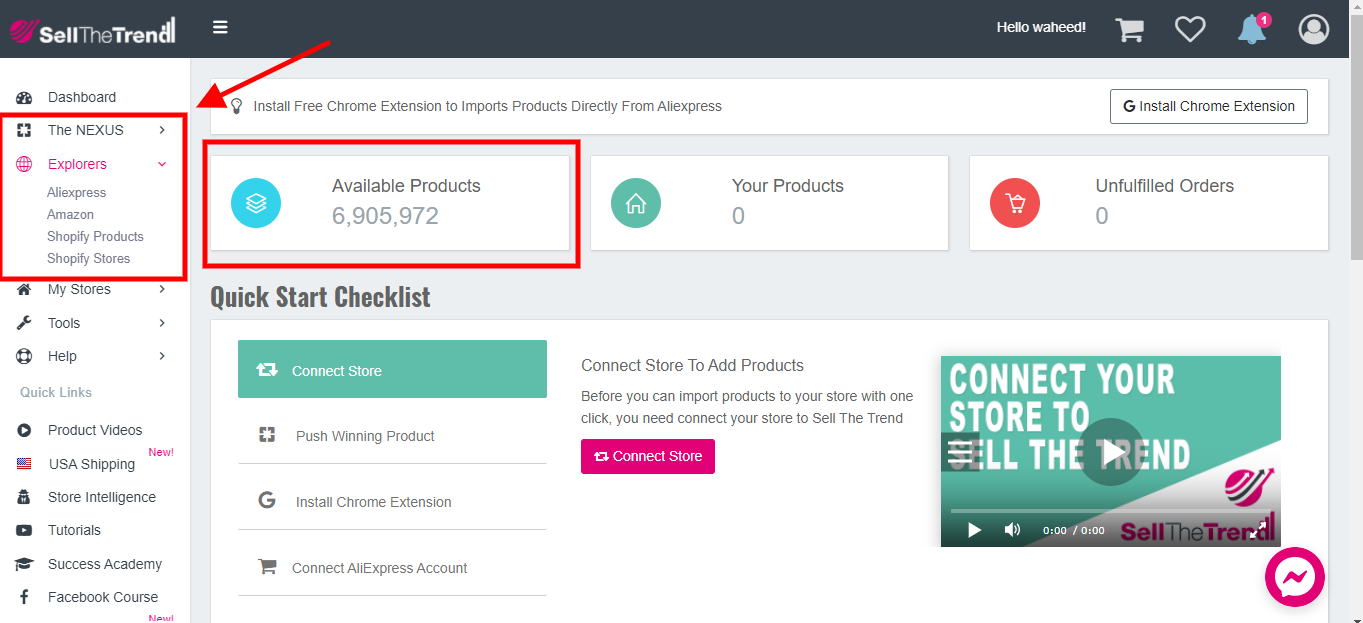The height and width of the screenshot is (623, 1363).
Task: Click the Available Products stack icon
Action: click(256, 203)
